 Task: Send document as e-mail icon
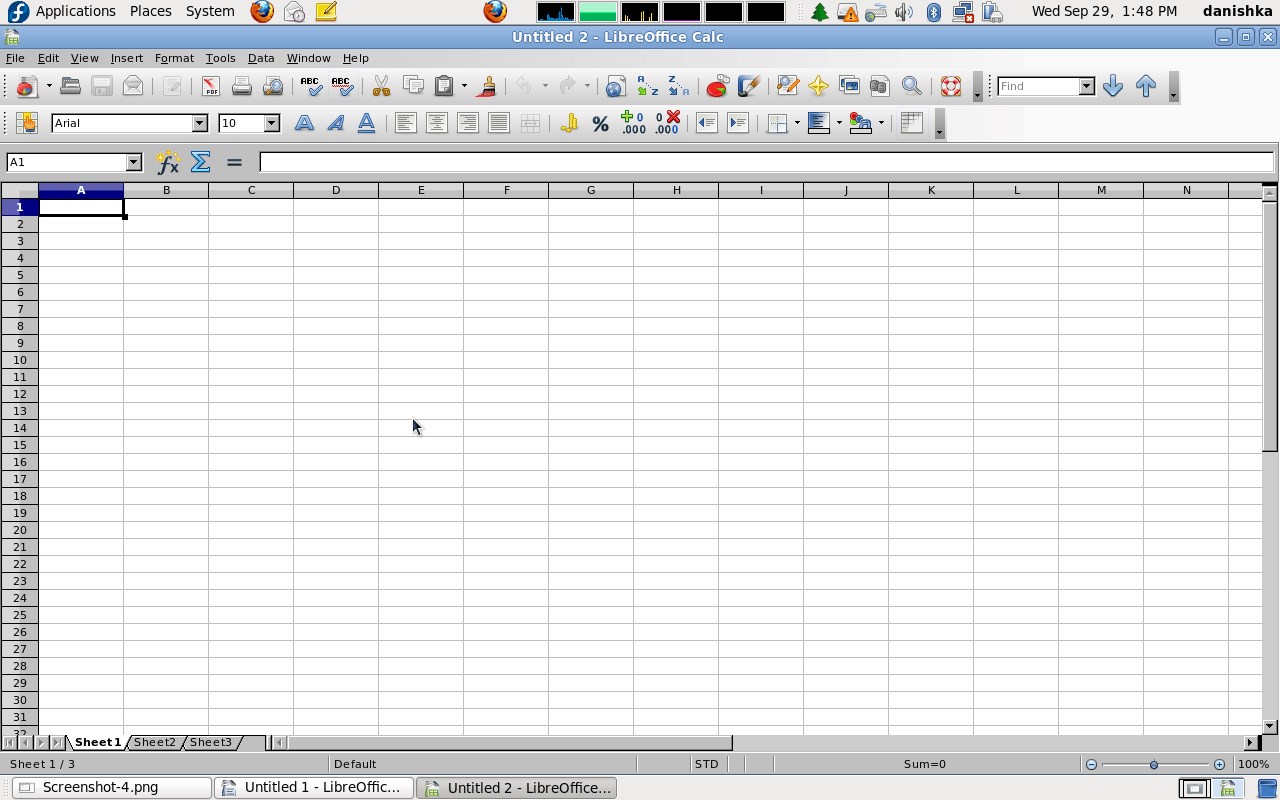tap(132, 86)
